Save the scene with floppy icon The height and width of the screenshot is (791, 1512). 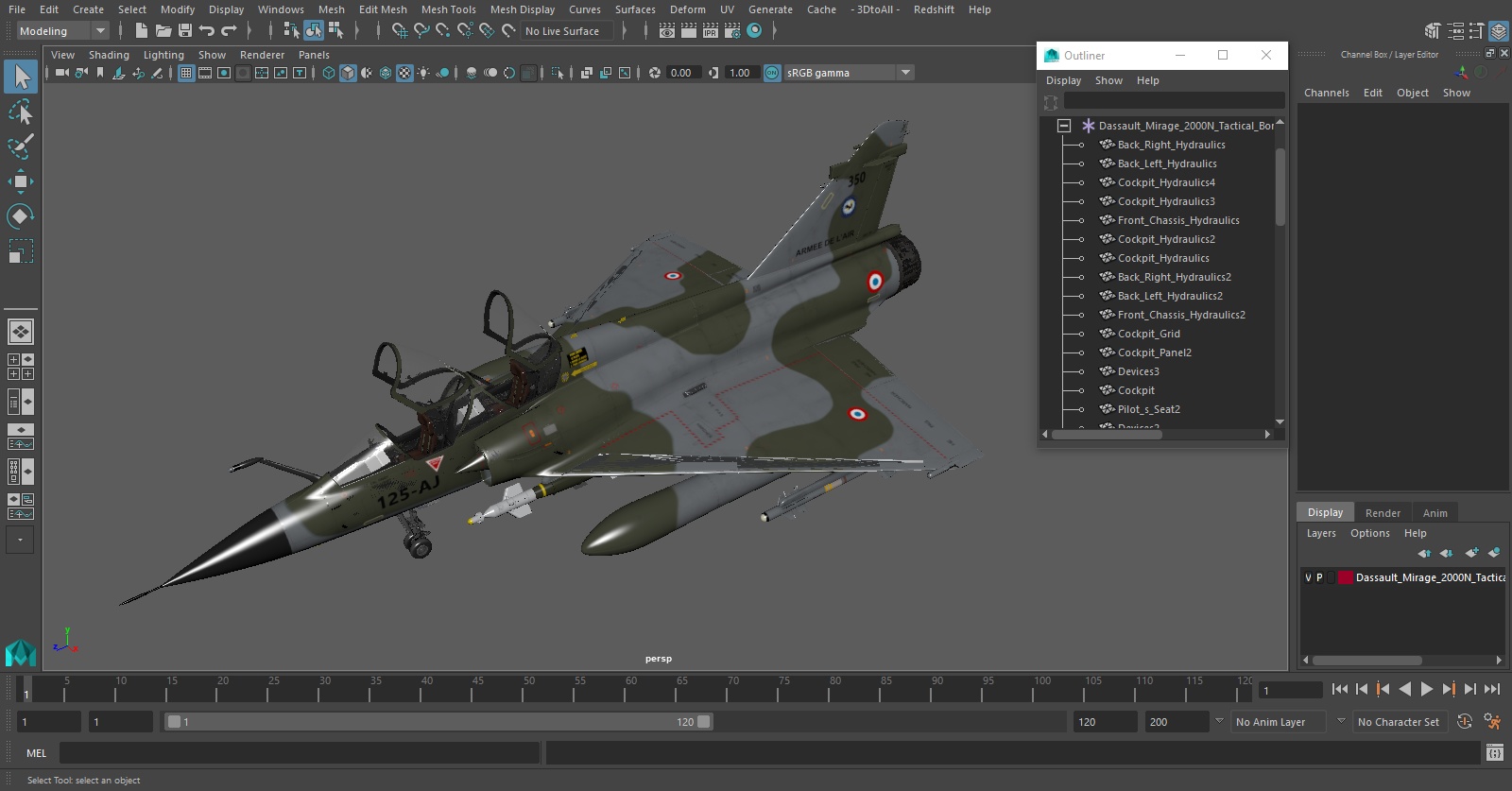click(x=184, y=31)
